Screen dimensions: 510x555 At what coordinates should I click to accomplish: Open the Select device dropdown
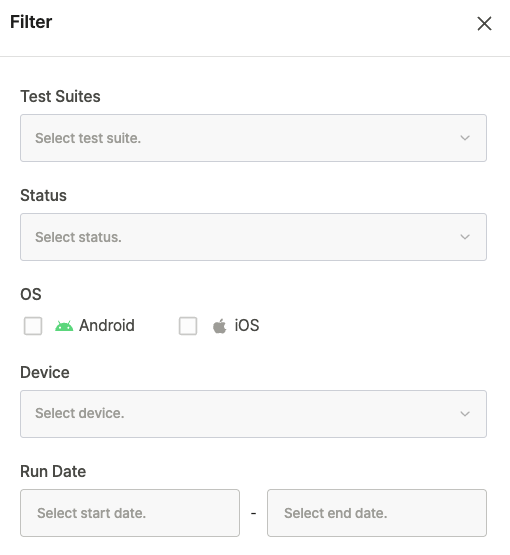[x=253, y=414]
